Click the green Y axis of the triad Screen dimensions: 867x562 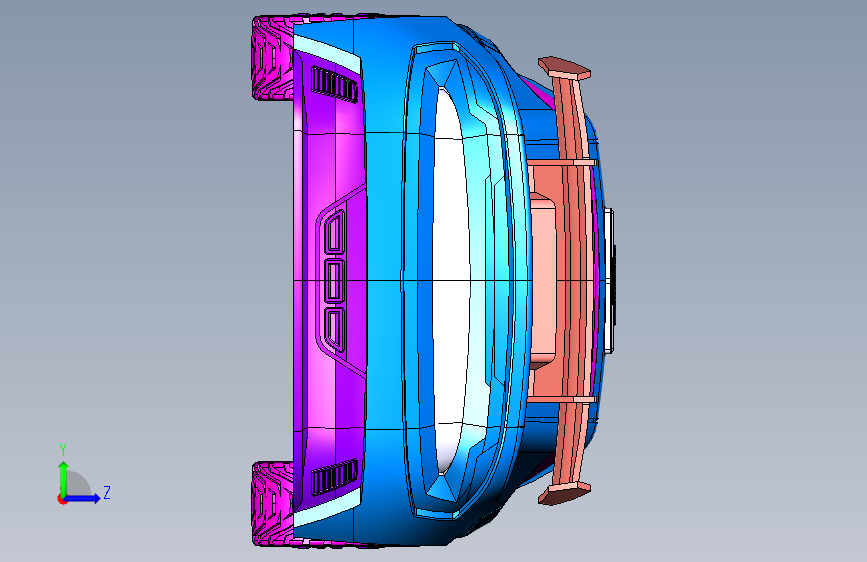tap(64, 478)
